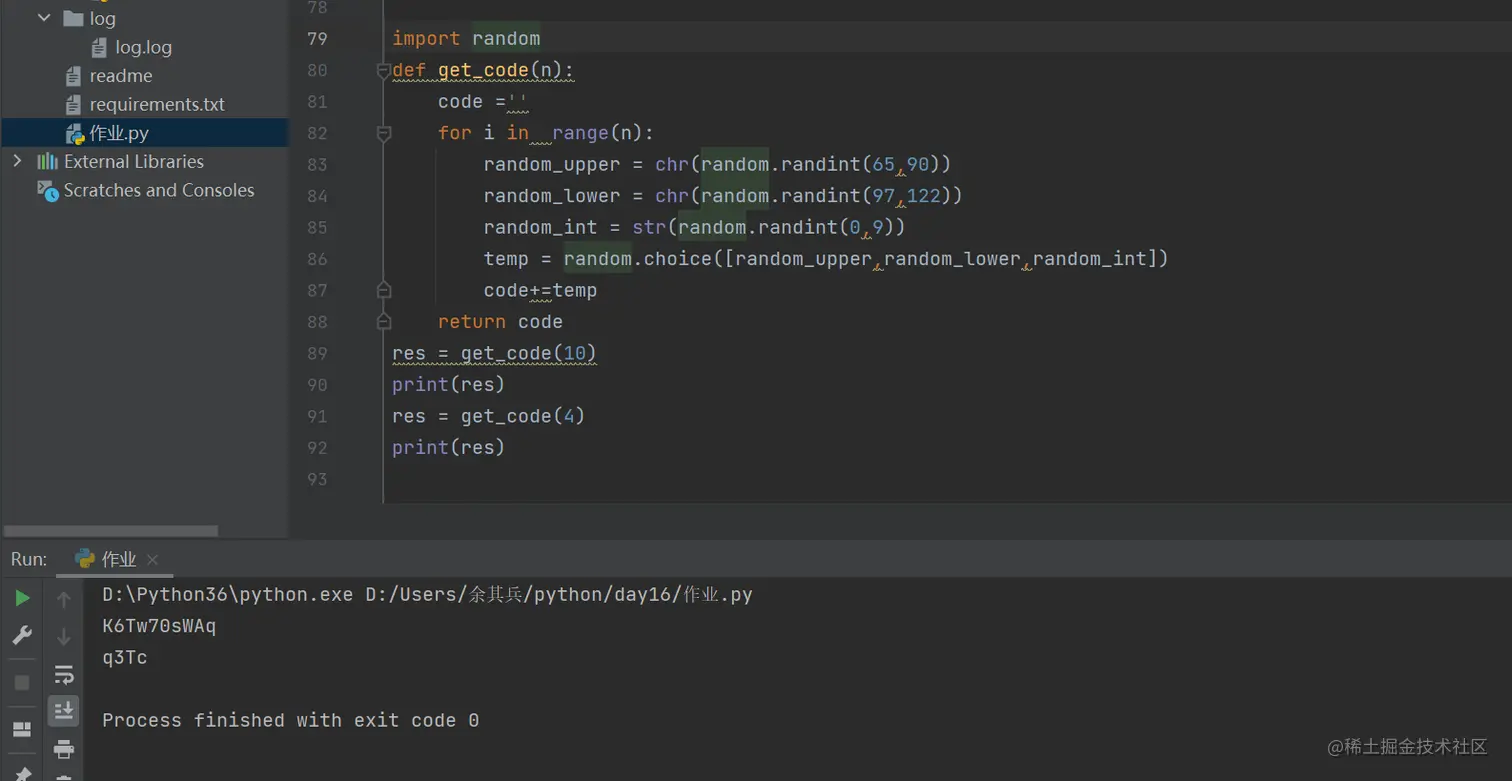Fold the for loop at line 82
This screenshot has width=1512, height=781.
tap(383, 133)
